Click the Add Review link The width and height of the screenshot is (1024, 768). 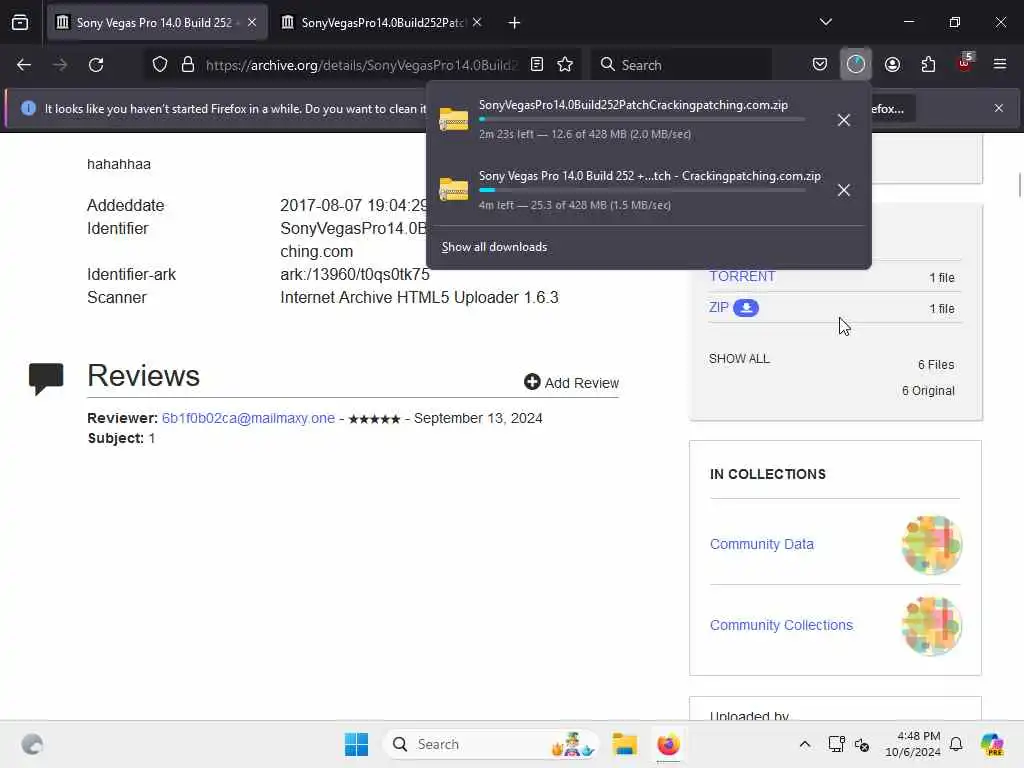pos(571,383)
